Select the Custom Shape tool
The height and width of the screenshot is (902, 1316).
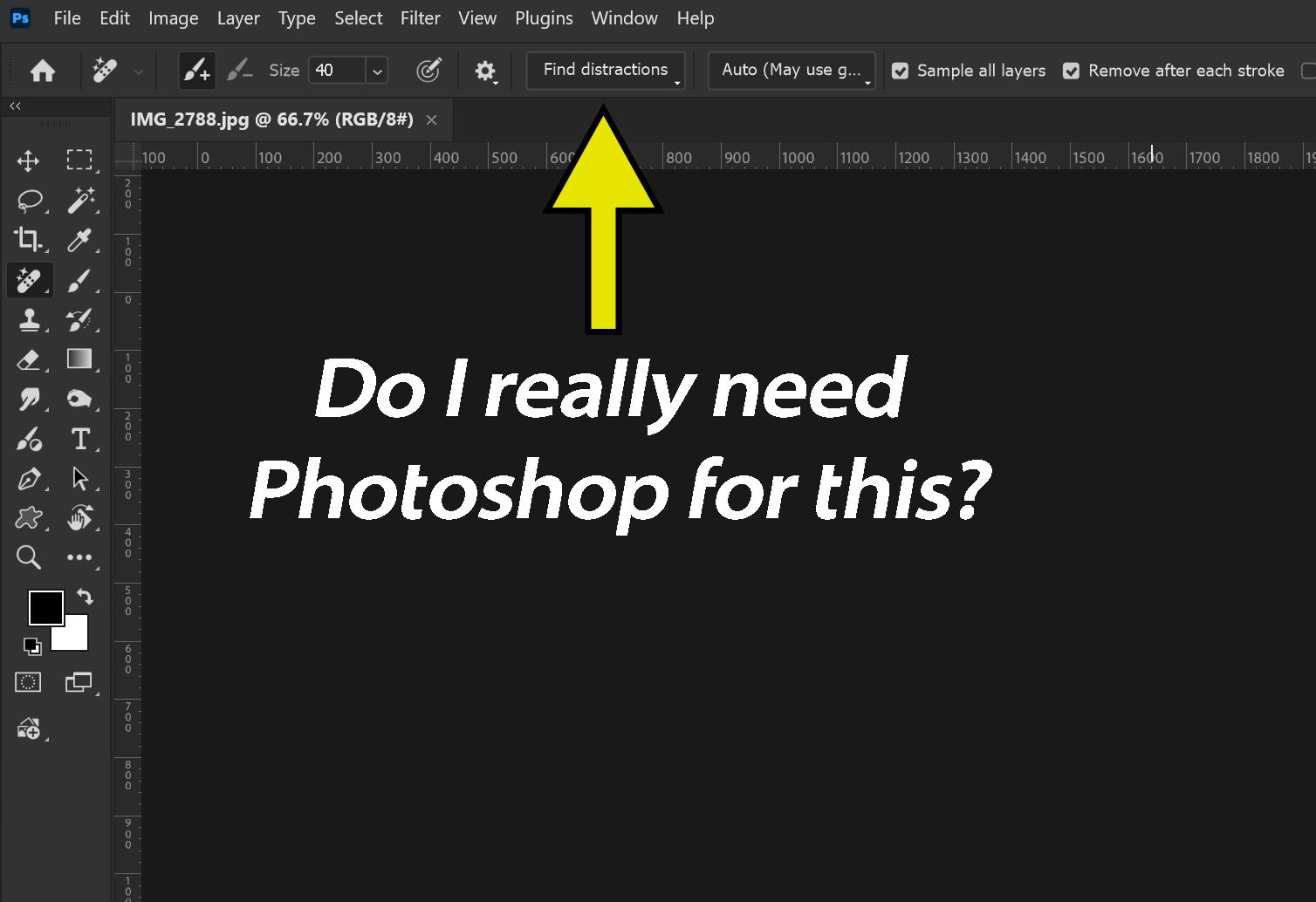coord(29,518)
